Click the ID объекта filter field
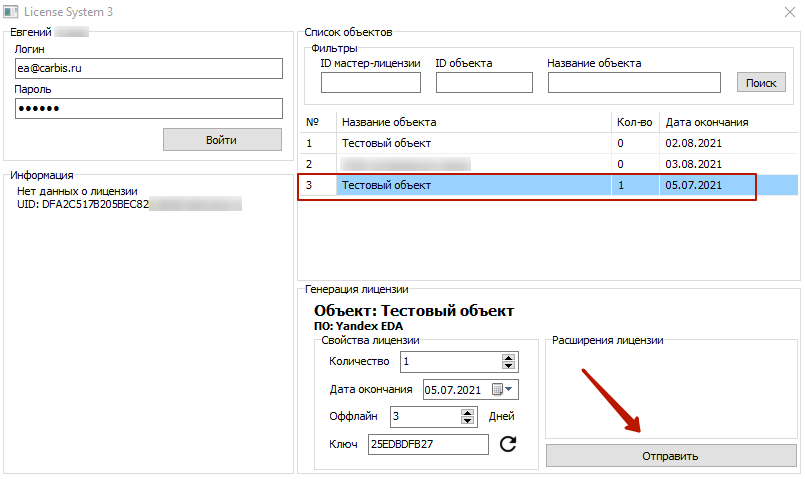 [484, 83]
